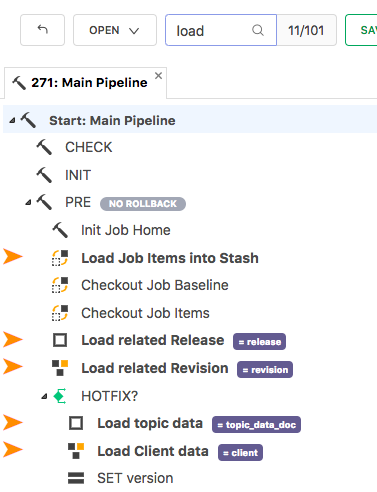This screenshot has width=377, height=492.
Task: Collapse the Start: Main Pipeline node
Action: (x=12, y=121)
